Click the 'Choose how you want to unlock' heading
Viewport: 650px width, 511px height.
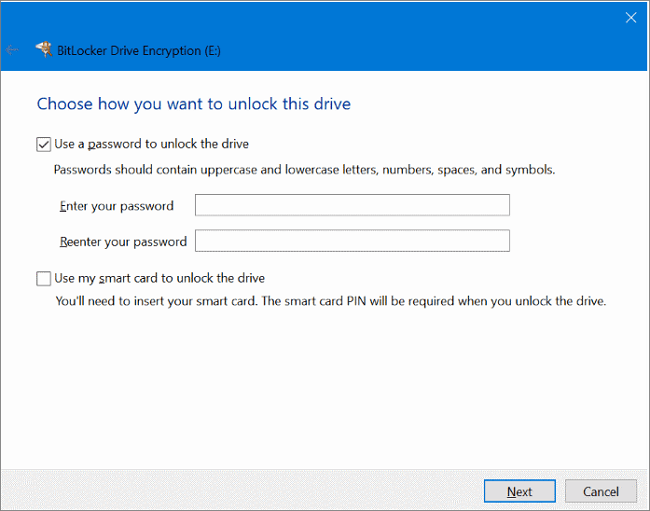point(193,103)
